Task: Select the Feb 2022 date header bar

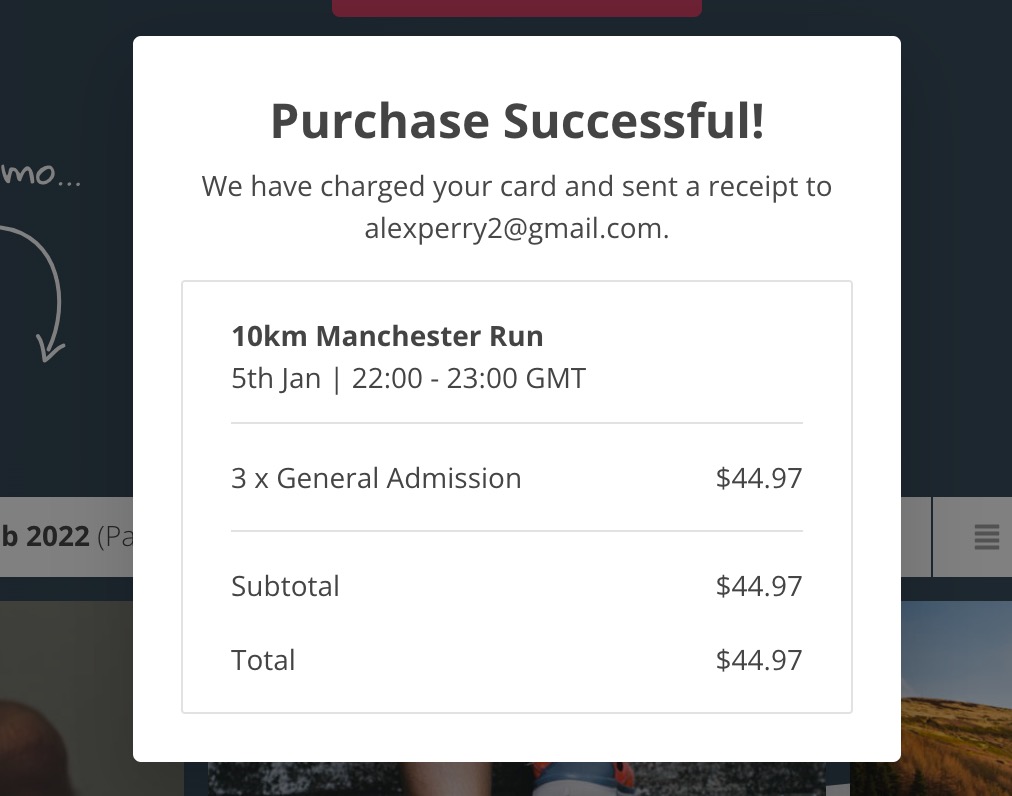Action: 66,536
